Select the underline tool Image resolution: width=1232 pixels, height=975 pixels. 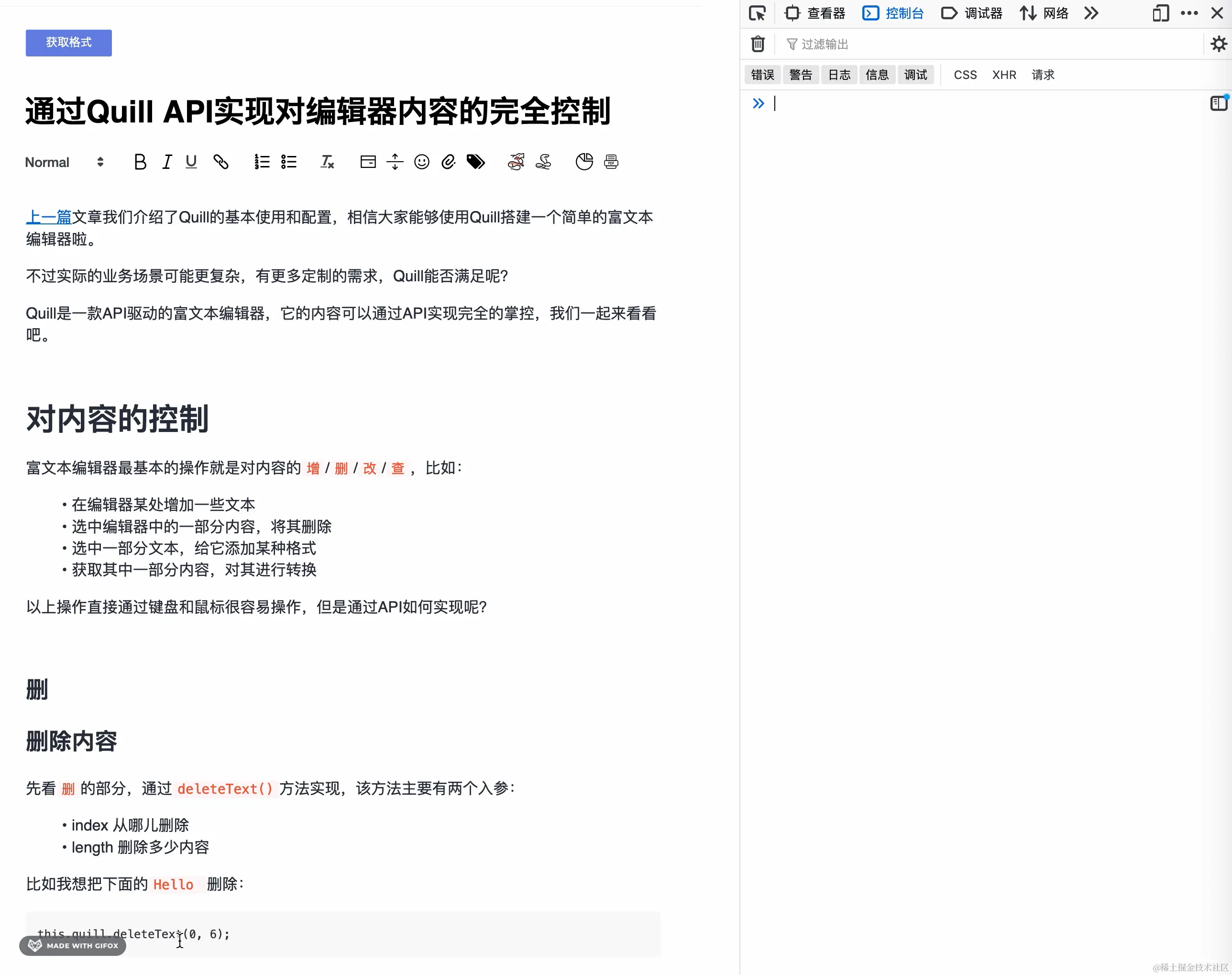(x=191, y=162)
